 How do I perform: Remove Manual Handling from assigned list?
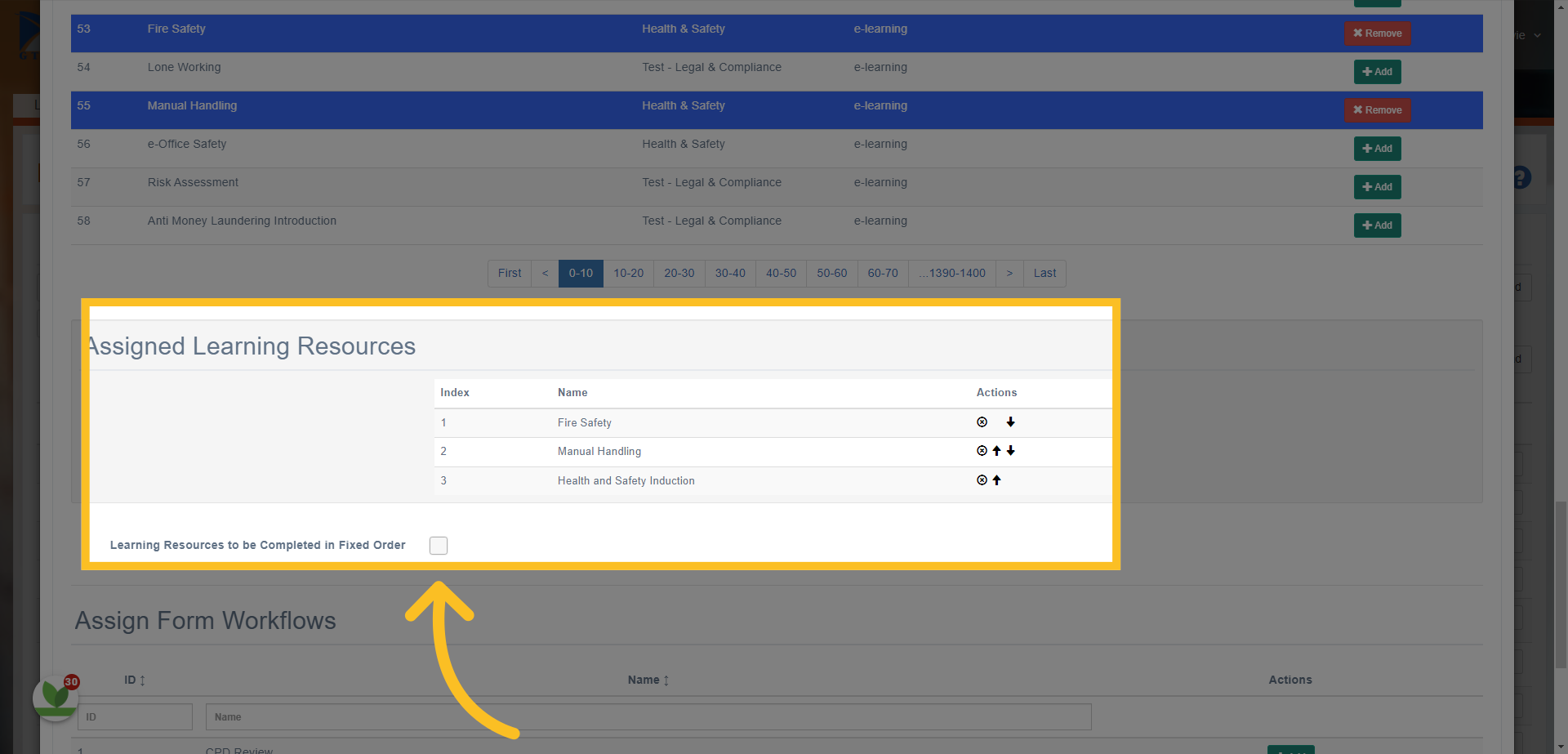tap(982, 451)
